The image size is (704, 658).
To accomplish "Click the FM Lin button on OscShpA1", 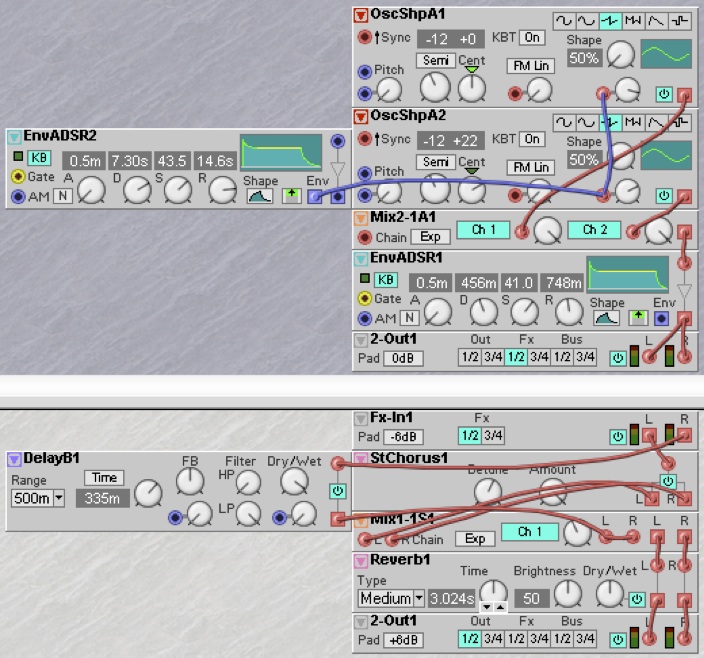I will (x=531, y=66).
